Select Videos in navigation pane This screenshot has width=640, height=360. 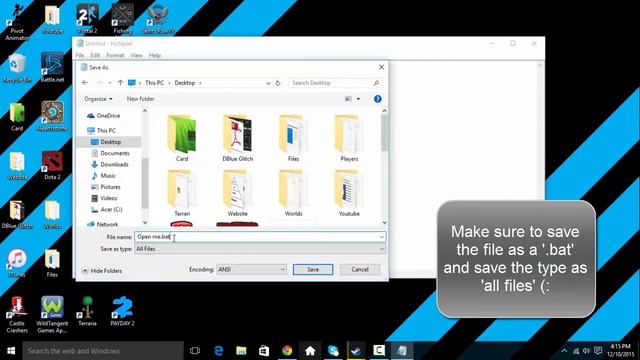point(104,198)
